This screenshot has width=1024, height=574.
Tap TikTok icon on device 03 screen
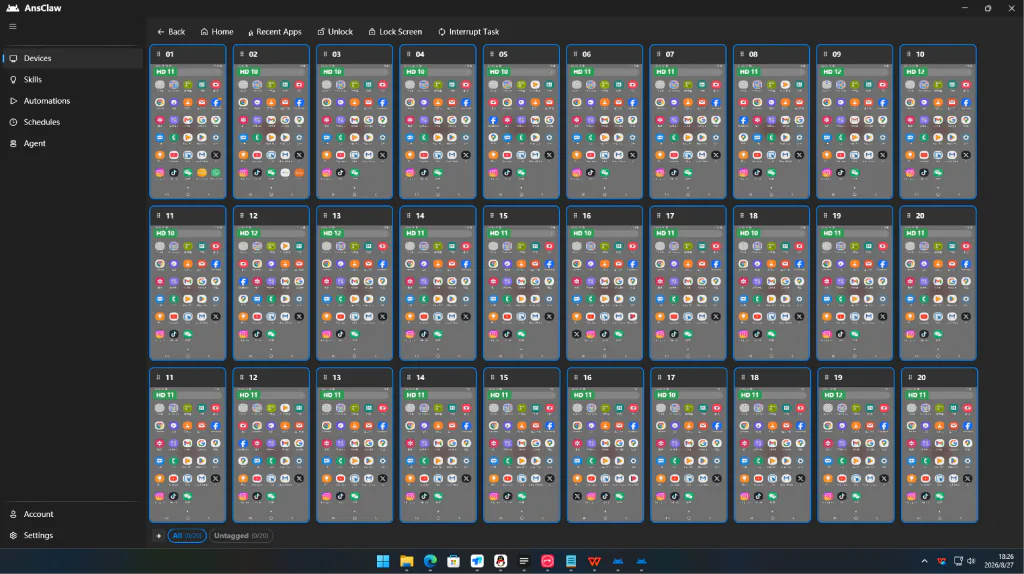tap(340, 172)
